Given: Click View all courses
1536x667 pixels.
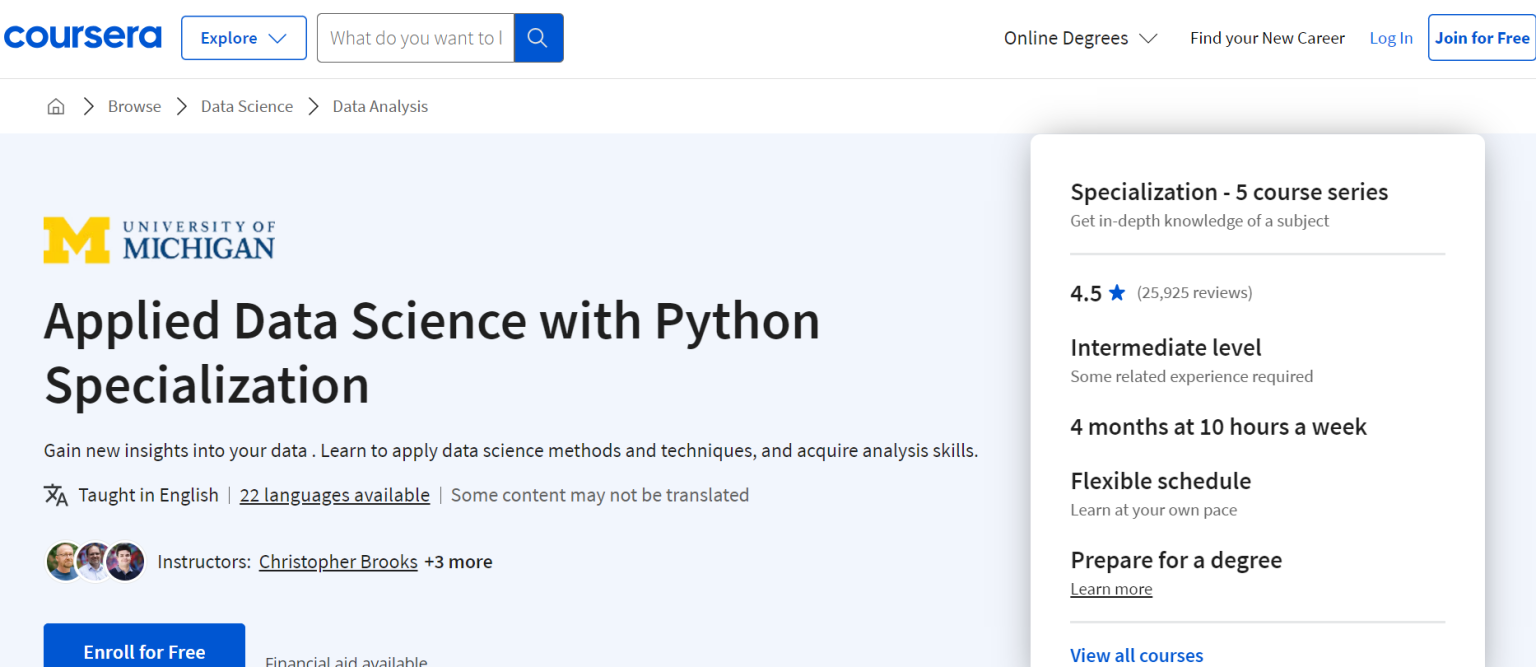Looking at the screenshot, I should 1136,655.
